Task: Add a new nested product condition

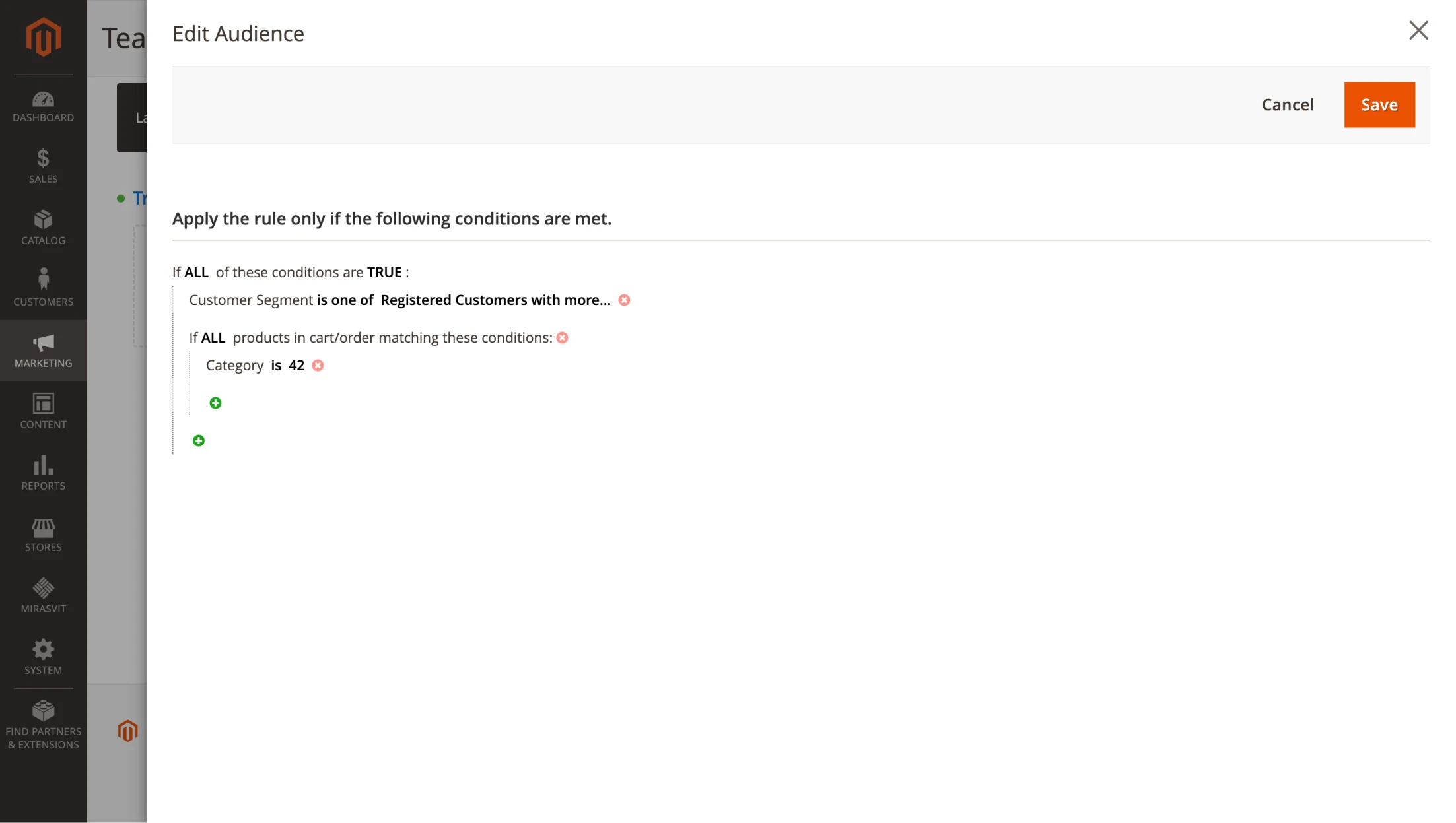Action: point(215,403)
